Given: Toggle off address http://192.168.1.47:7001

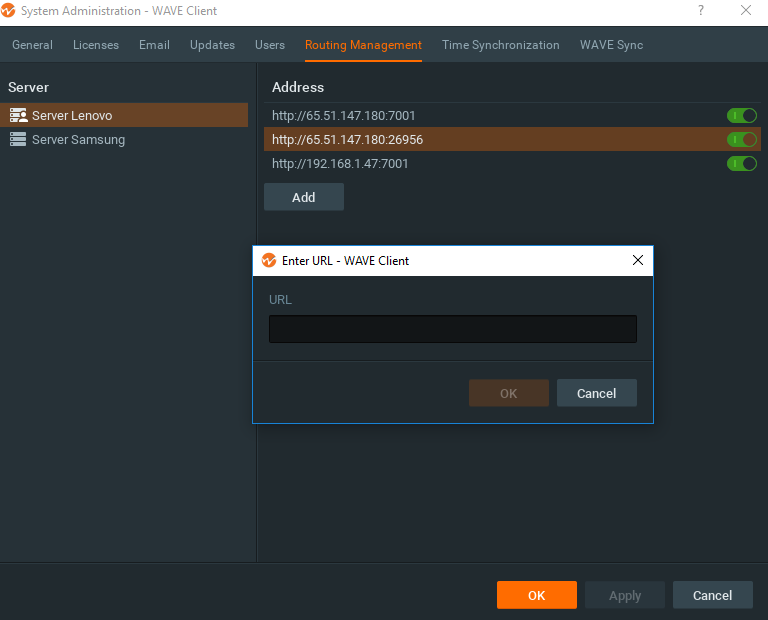Looking at the screenshot, I should [742, 164].
